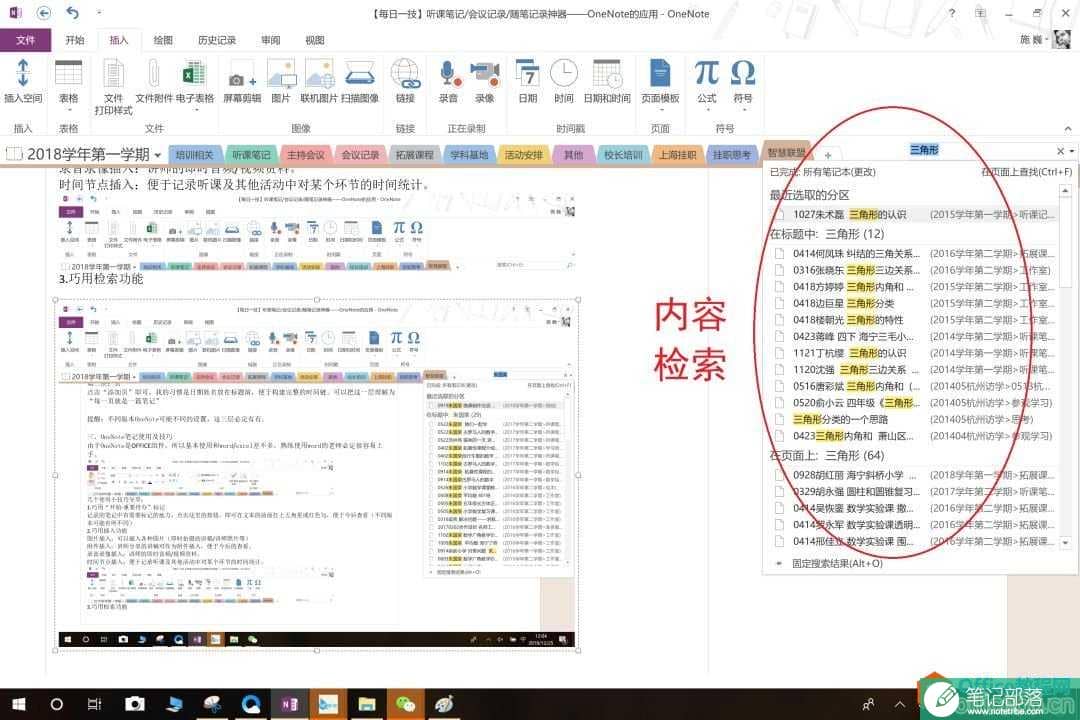Screen dimensions: 1080x720
Task: Open the Help question mark
Action: tap(952, 13)
